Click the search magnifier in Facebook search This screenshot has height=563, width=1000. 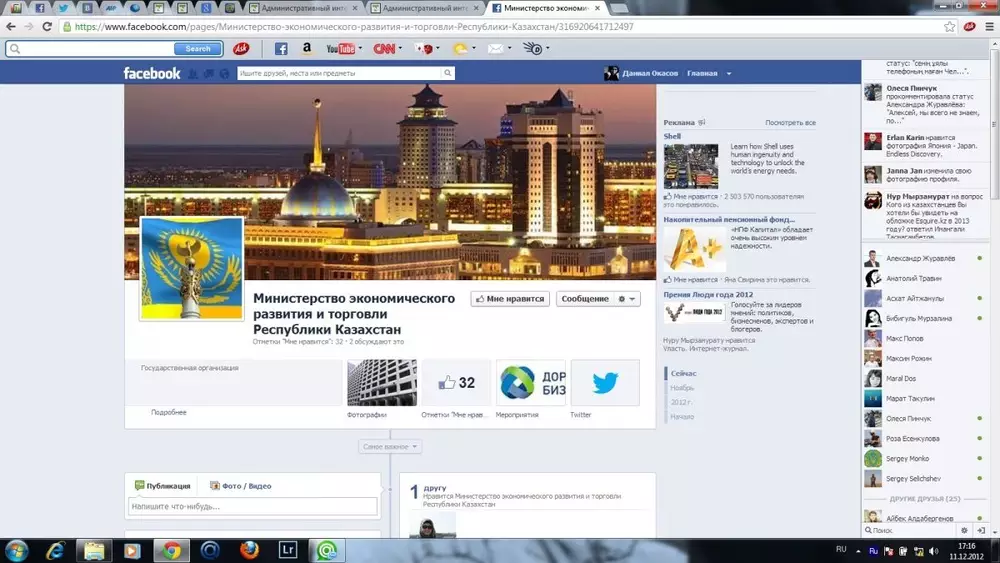(x=448, y=73)
